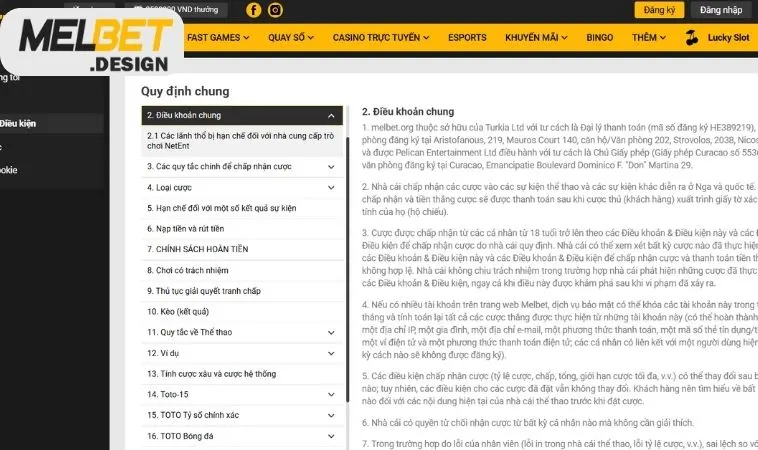Open the KHUYẾN MÃI menu
Image resolution: width=758 pixels, height=450 pixels.
536,38
